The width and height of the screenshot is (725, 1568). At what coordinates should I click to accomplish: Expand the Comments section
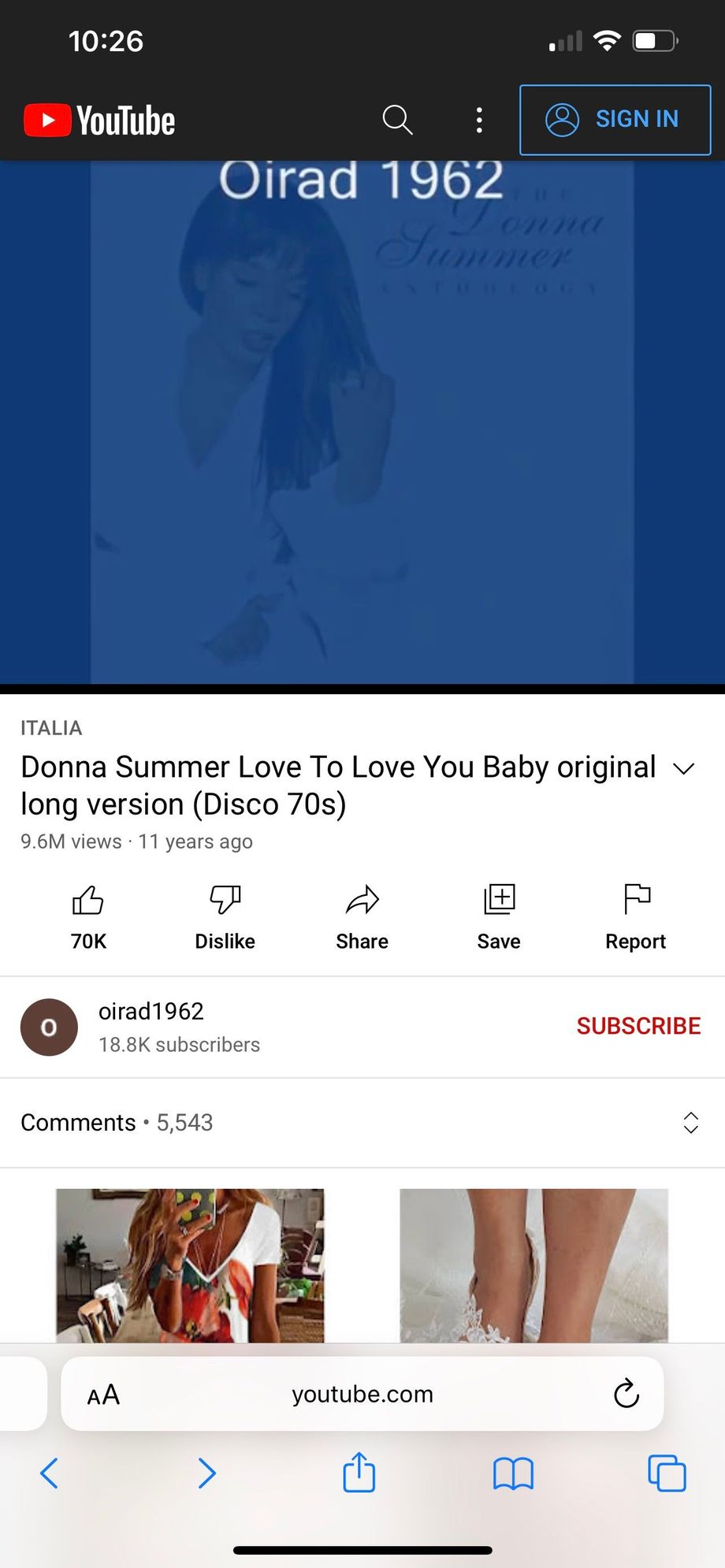(690, 1123)
